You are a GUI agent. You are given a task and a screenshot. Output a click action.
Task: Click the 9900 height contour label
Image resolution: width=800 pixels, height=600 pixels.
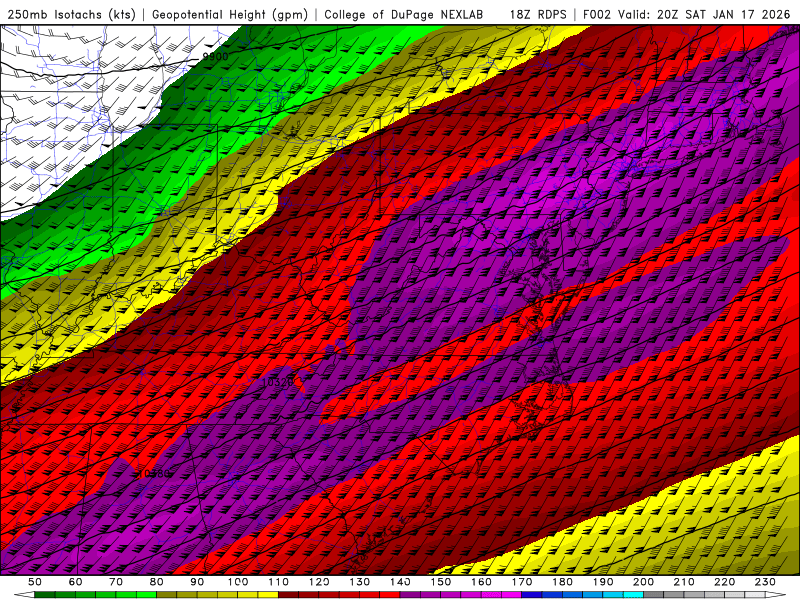pyautogui.click(x=215, y=57)
